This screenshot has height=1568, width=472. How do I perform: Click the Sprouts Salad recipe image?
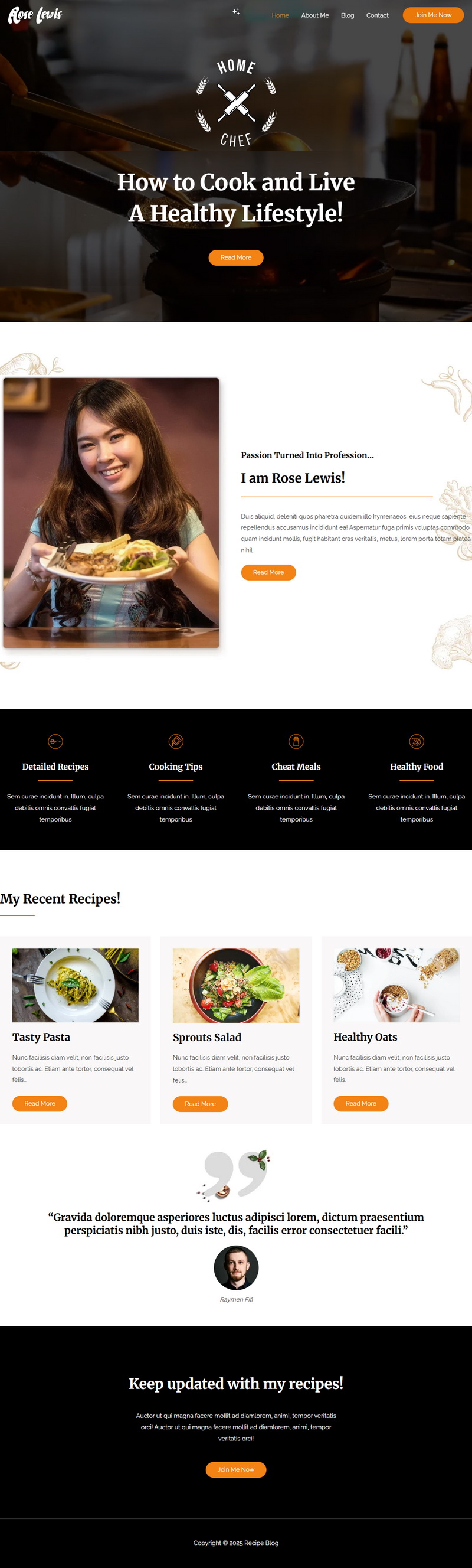click(x=236, y=986)
